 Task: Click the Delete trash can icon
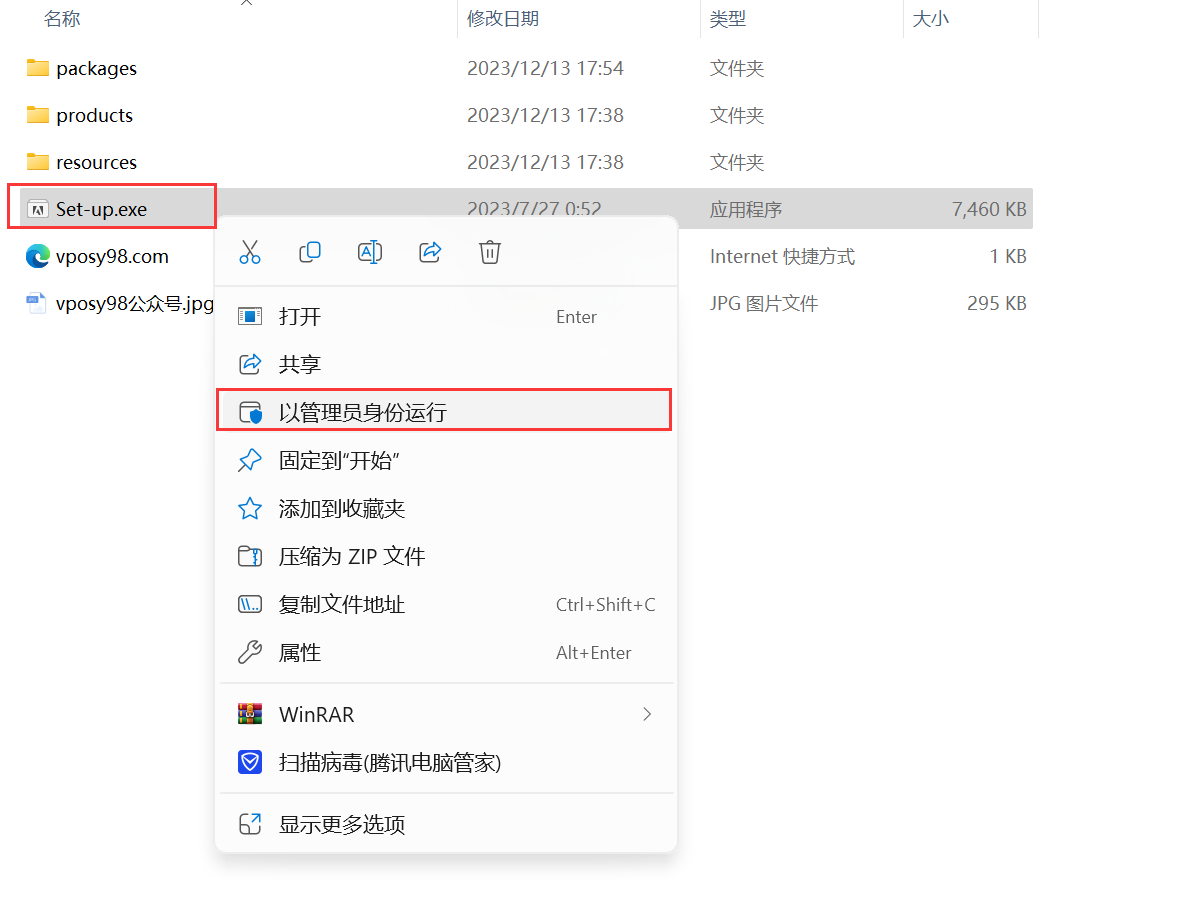[490, 252]
